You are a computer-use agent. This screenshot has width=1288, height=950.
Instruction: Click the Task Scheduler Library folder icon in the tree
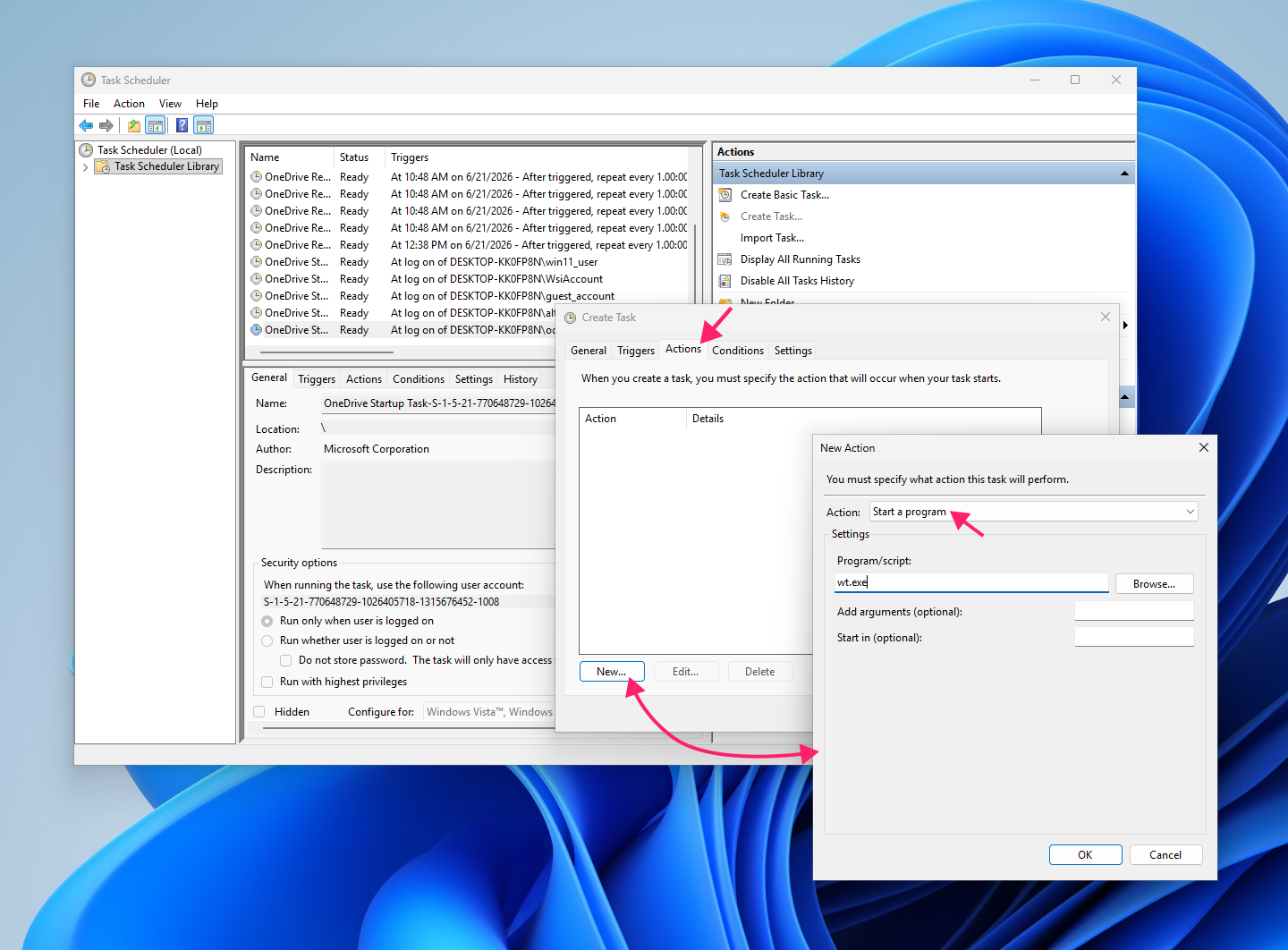point(103,166)
